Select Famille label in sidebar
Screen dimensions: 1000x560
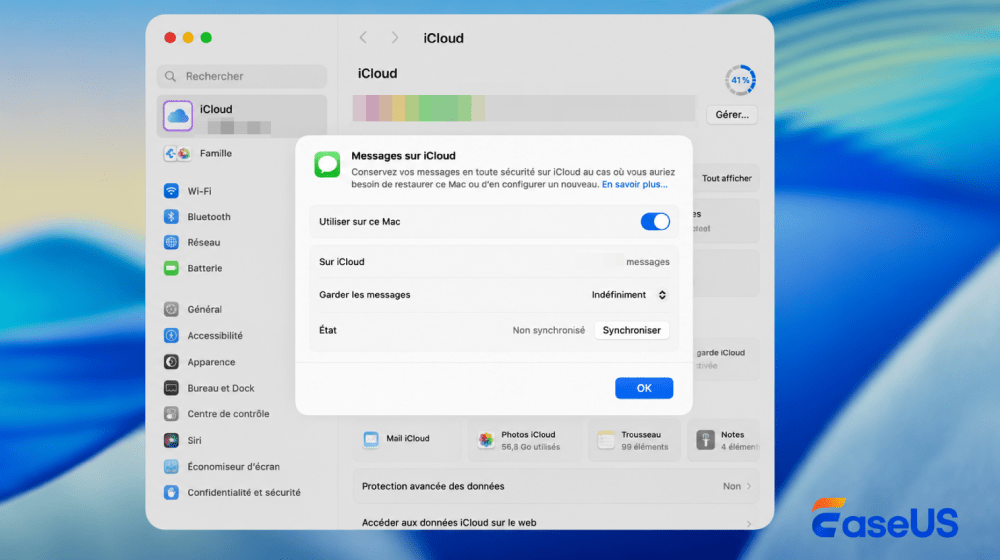coord(216,153)
